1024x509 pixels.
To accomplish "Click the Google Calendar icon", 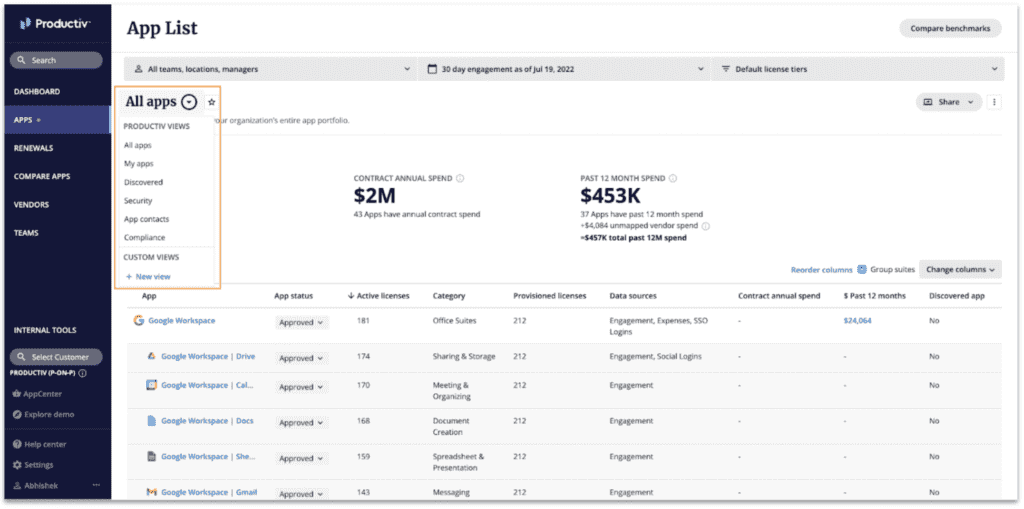I will coord(151,385).
